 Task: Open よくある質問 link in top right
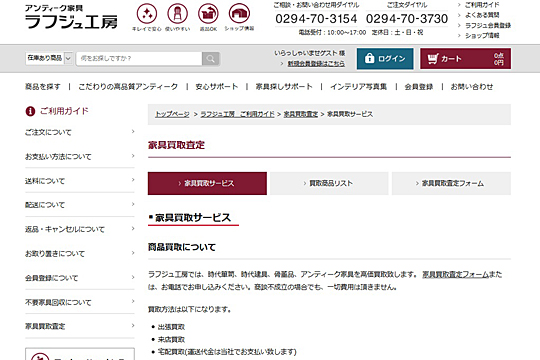(x=482, y=15)
